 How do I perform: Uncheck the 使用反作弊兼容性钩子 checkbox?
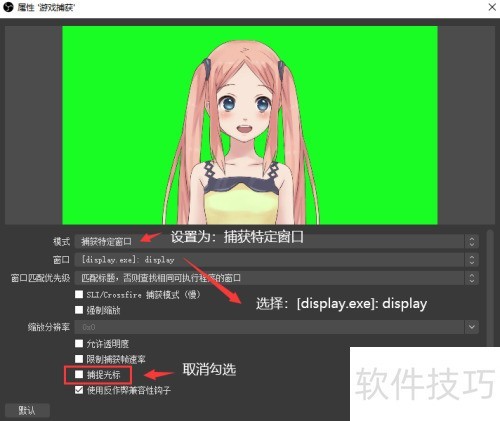79,390
